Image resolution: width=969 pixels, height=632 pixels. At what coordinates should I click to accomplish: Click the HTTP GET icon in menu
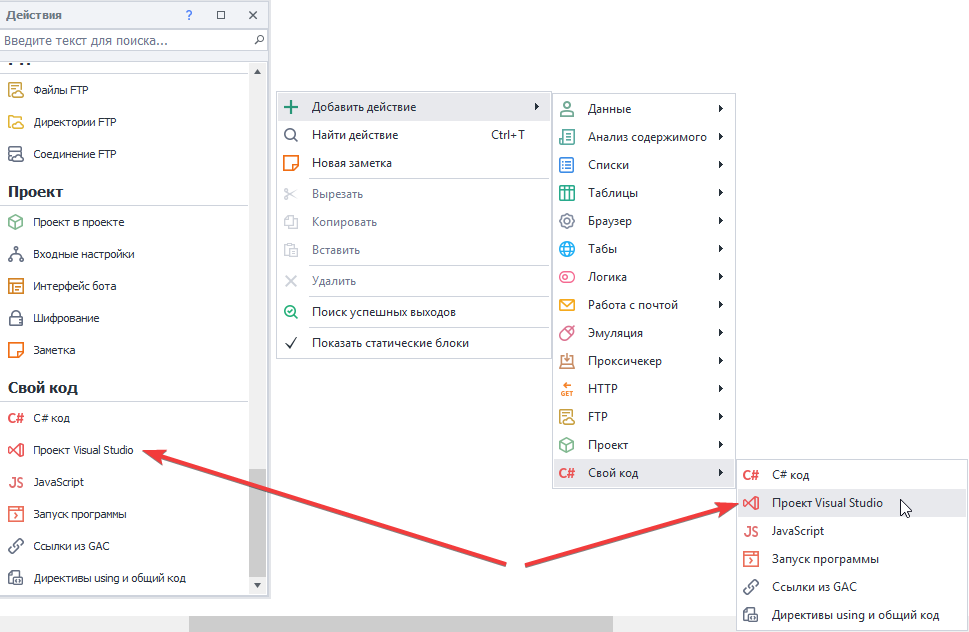(567, 389)
